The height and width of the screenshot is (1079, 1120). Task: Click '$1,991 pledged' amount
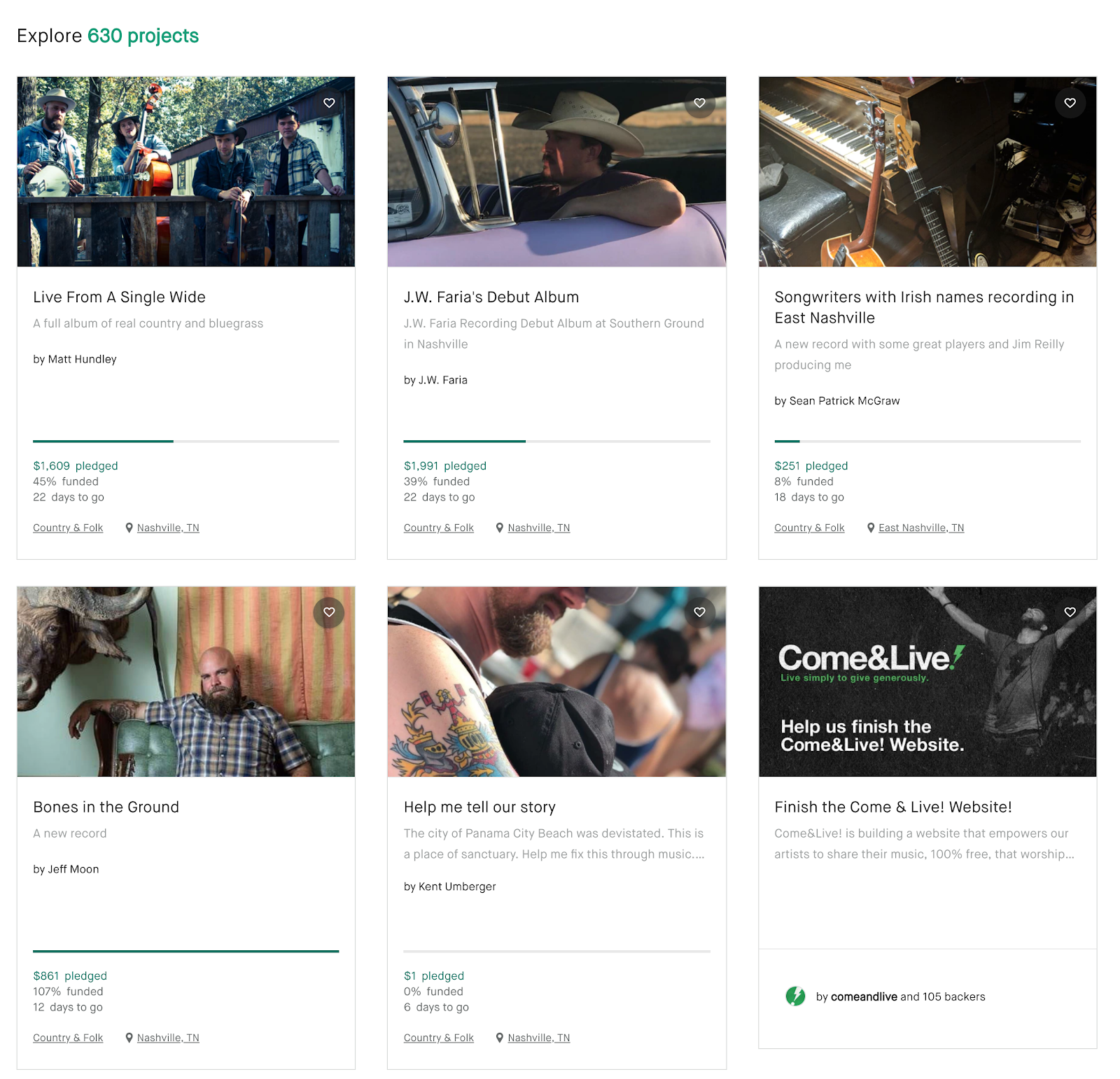445,466
